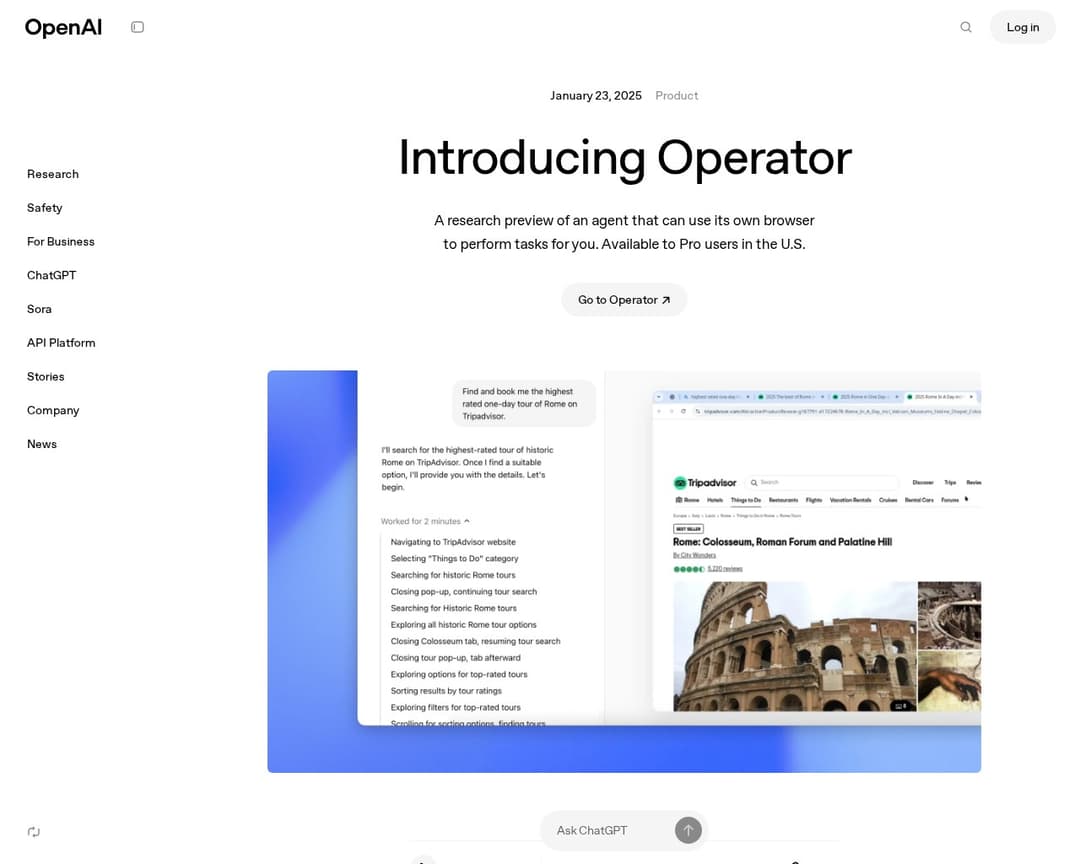Open the ChatGPT menu item
Image resolution: width=1080 pixels, height=864 pixels.
tap(52, 276)
